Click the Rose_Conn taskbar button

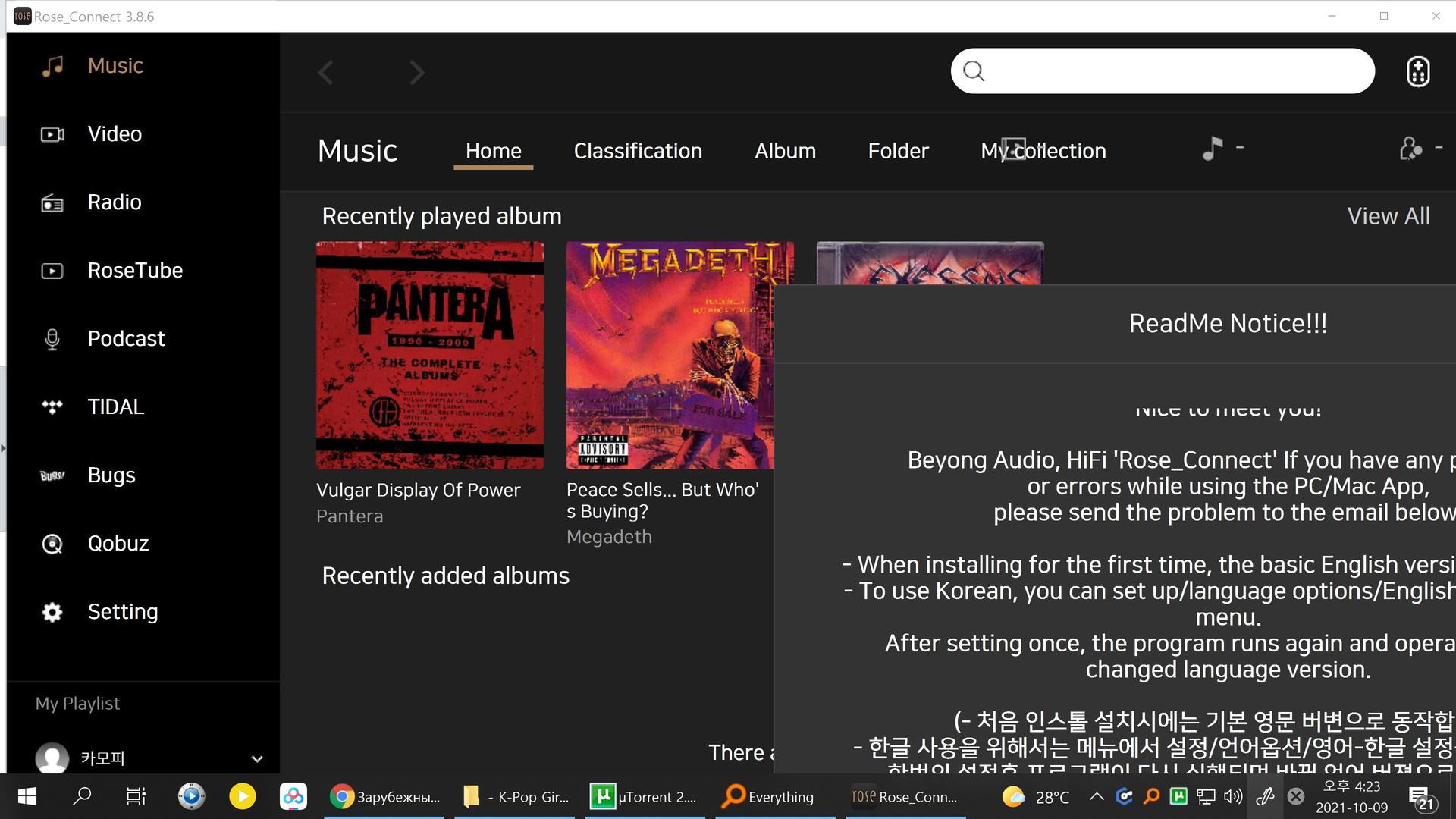tap(905, 796)
